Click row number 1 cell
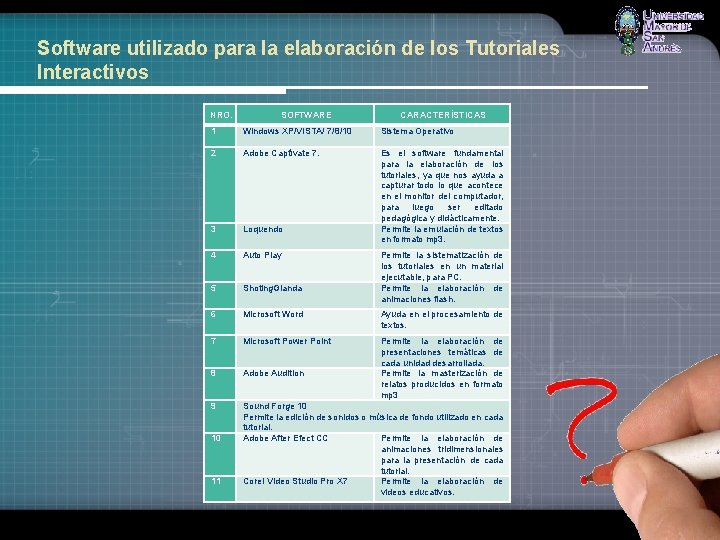 220,135
